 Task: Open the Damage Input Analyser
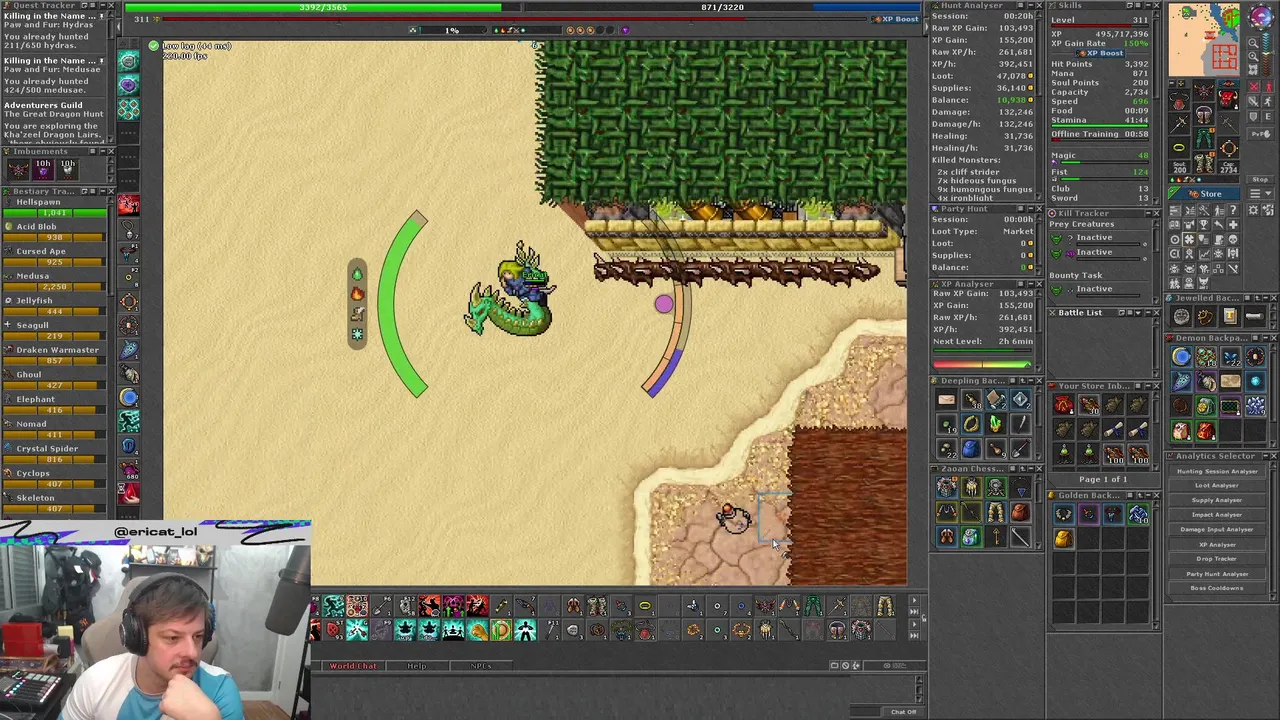point(1217,529)
